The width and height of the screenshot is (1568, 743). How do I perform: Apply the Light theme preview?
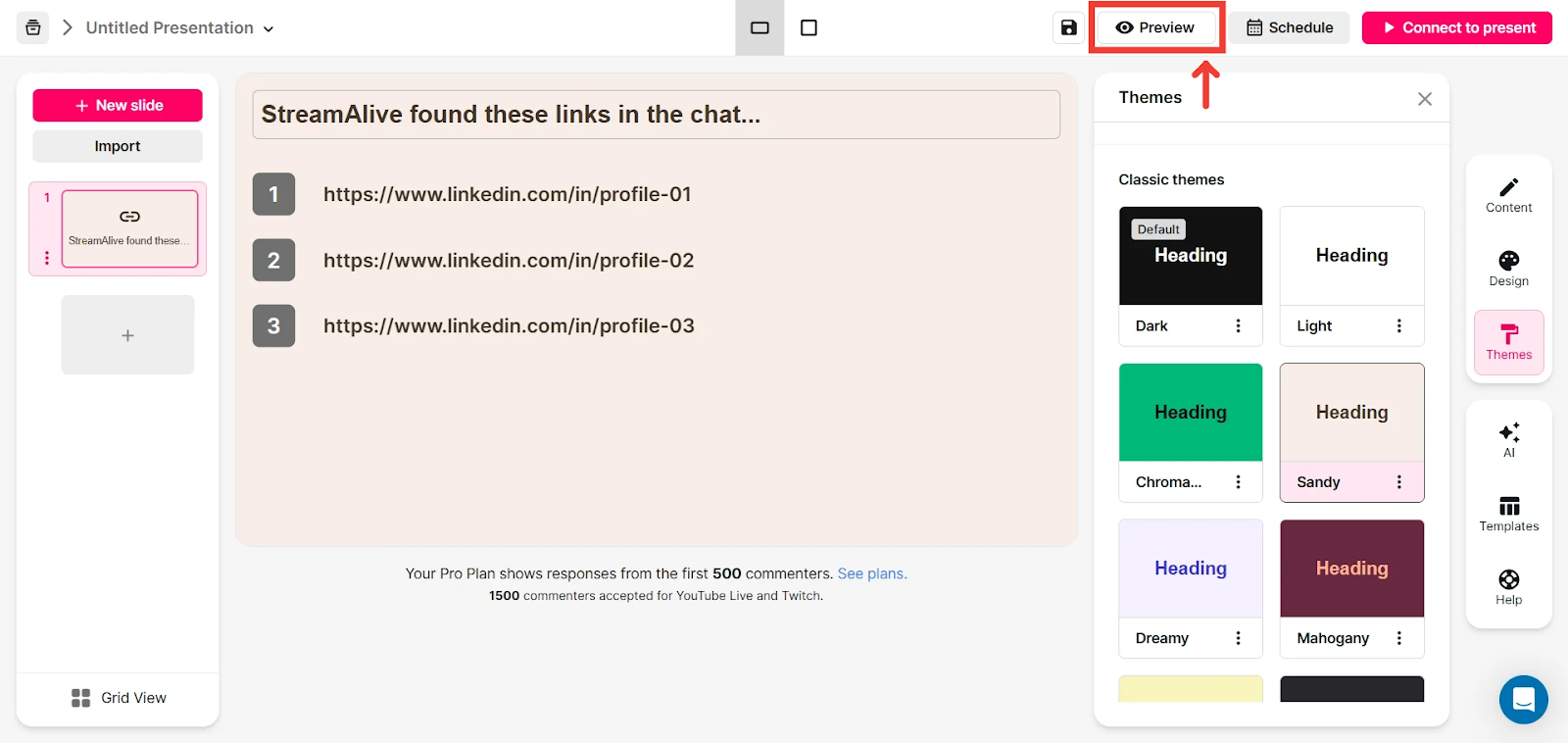[x=1352, y=256]
